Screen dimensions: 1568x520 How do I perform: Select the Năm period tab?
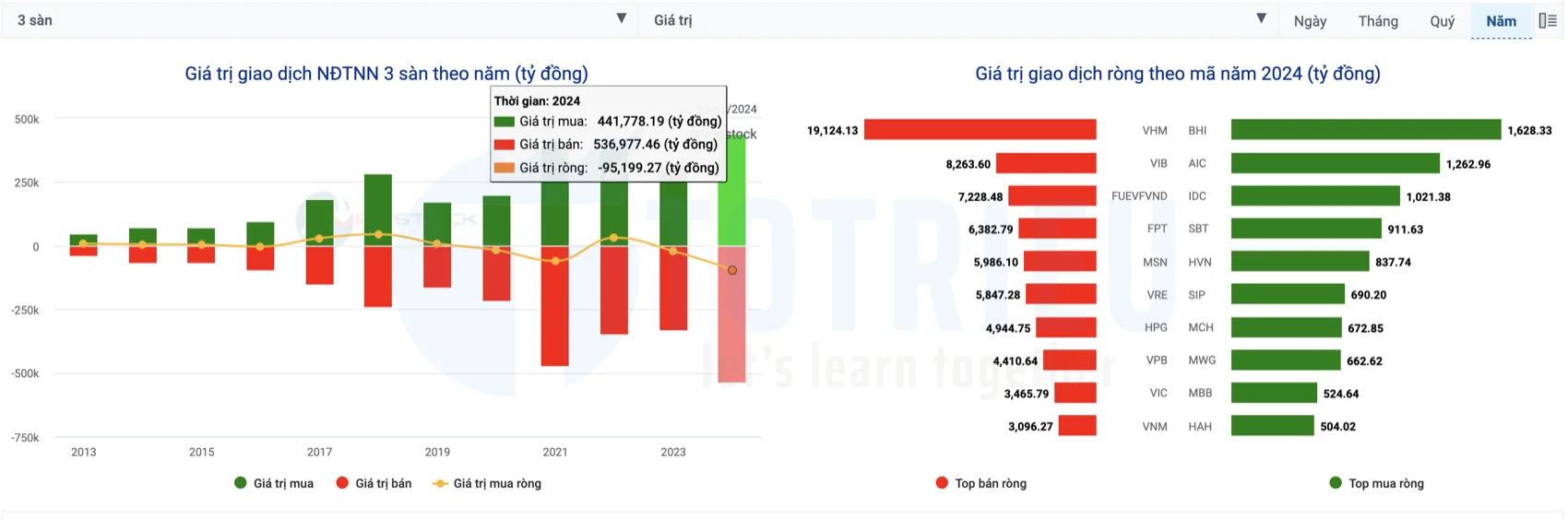tap(1501, 21)
